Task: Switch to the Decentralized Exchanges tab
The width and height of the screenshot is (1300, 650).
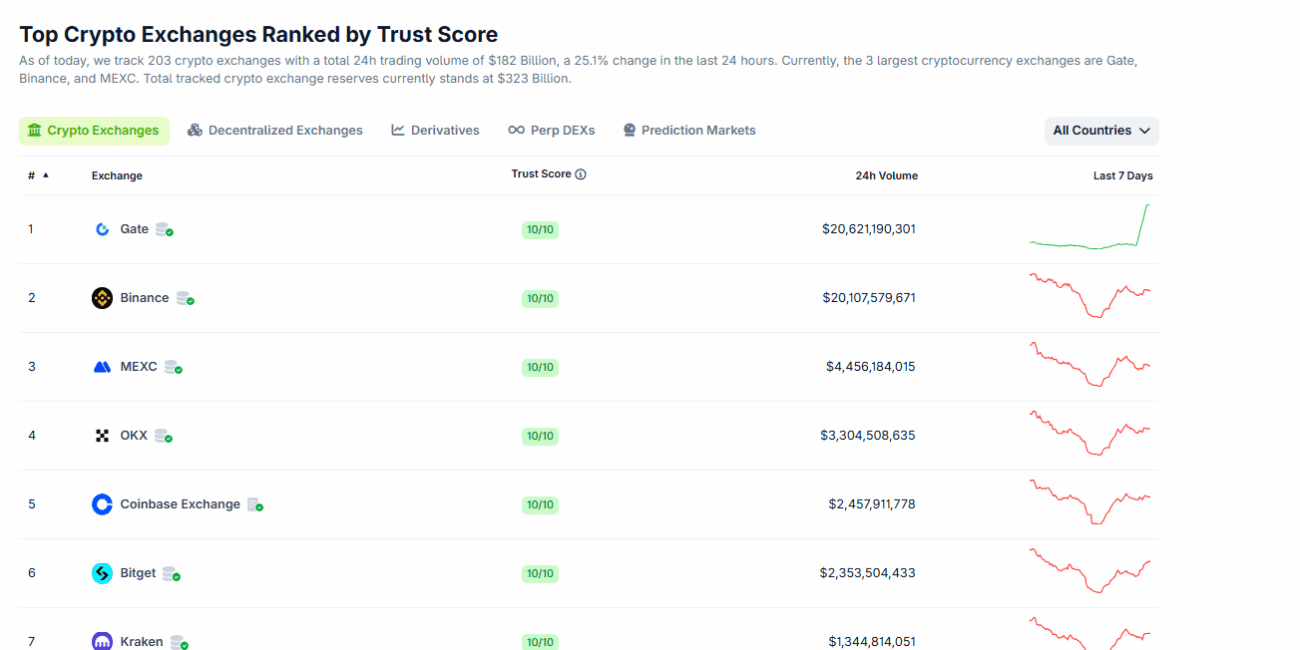Action: (275, 131)
